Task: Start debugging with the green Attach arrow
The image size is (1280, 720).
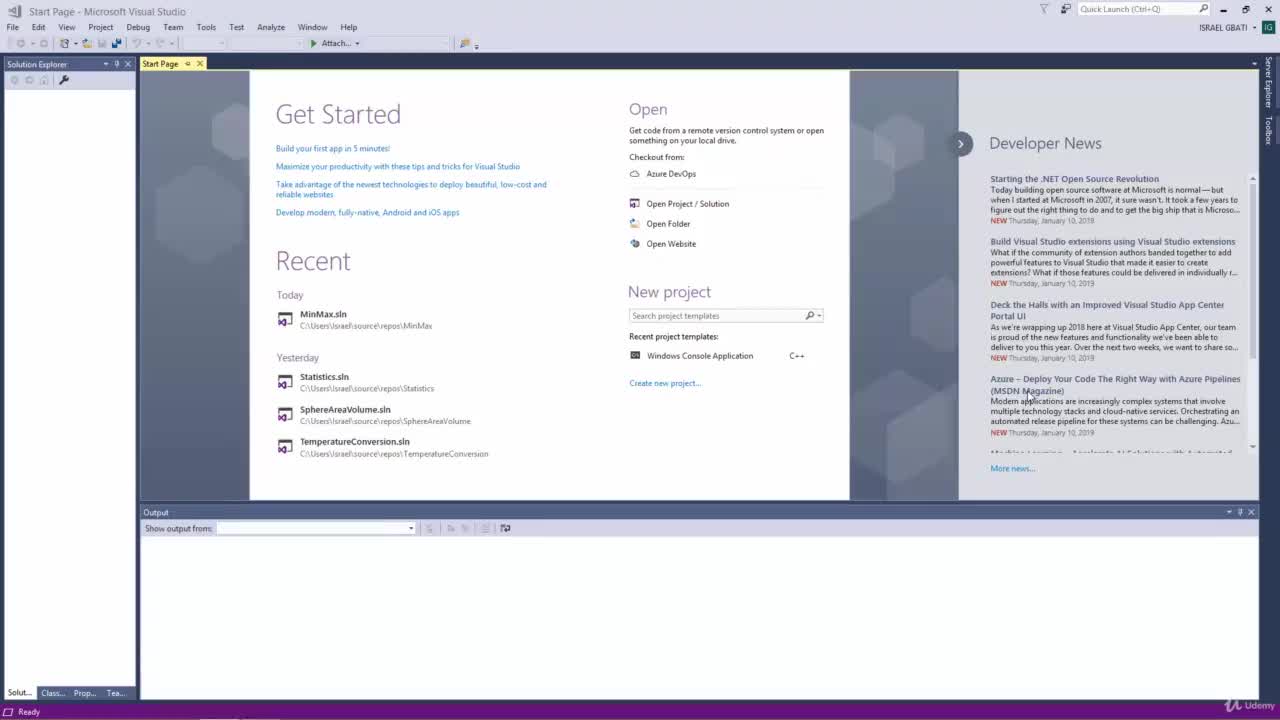Action: [314, 43]
